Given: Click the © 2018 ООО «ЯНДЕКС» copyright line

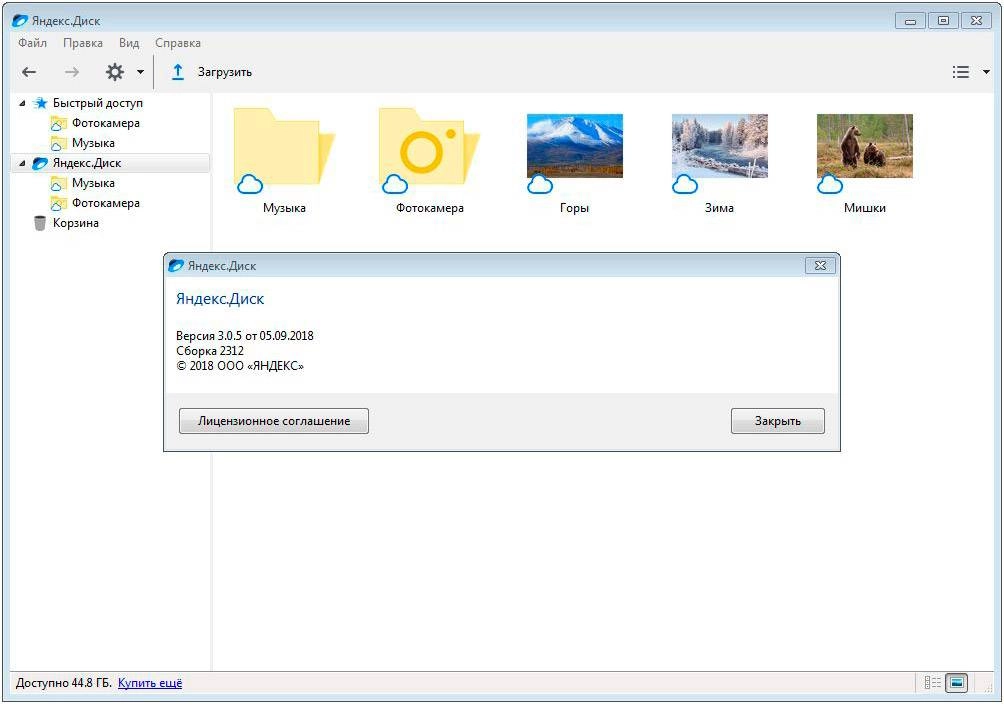Looking at the screenshot, I should pos(240,366).
